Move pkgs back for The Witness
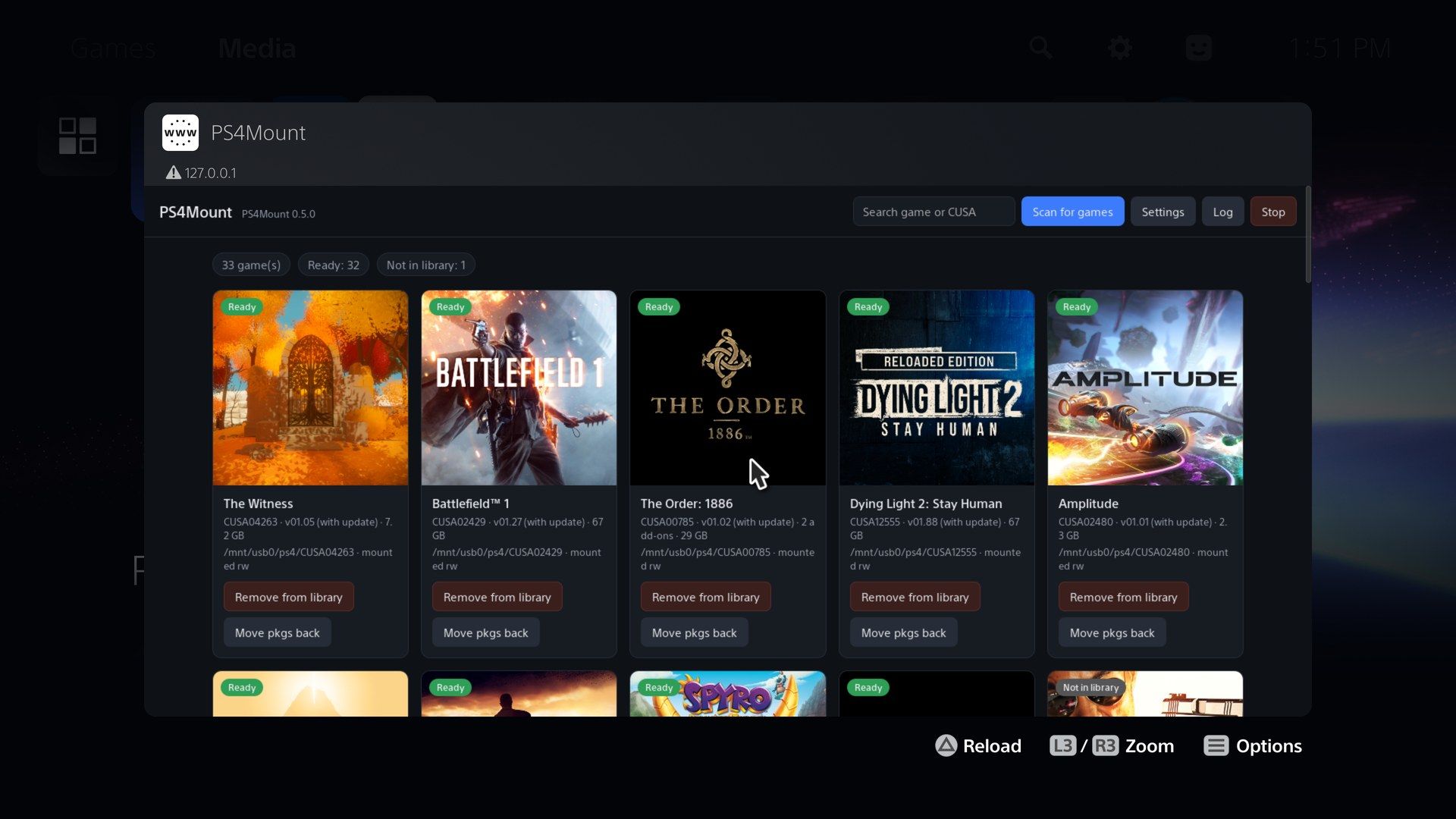This screenshot has height=819, width=1456. (x=277, y=632)
